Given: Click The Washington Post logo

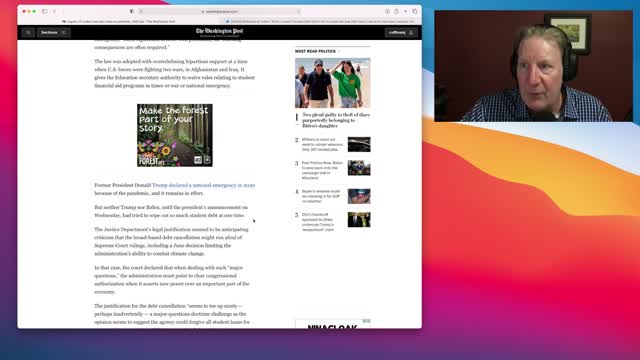Looking at the screenshot, I should [x=219, y=32].
